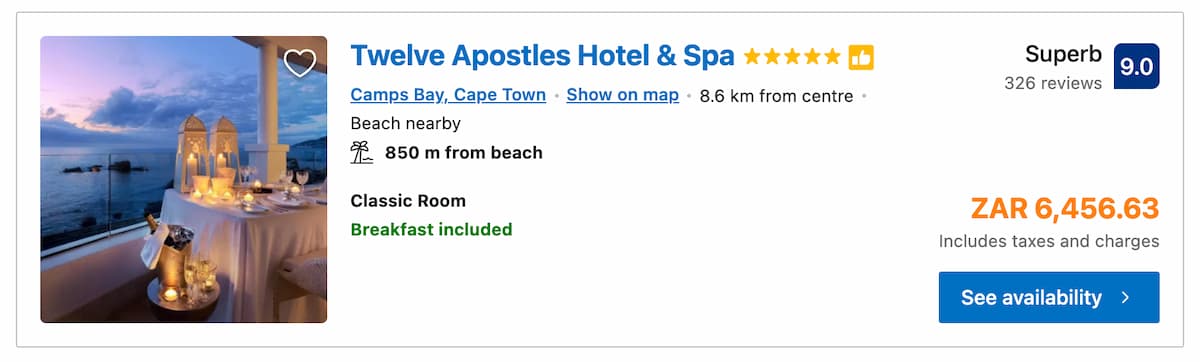Click the Show on map link
The width and height of the screenshot is (1200, 362).
click(x=622, y=95)
